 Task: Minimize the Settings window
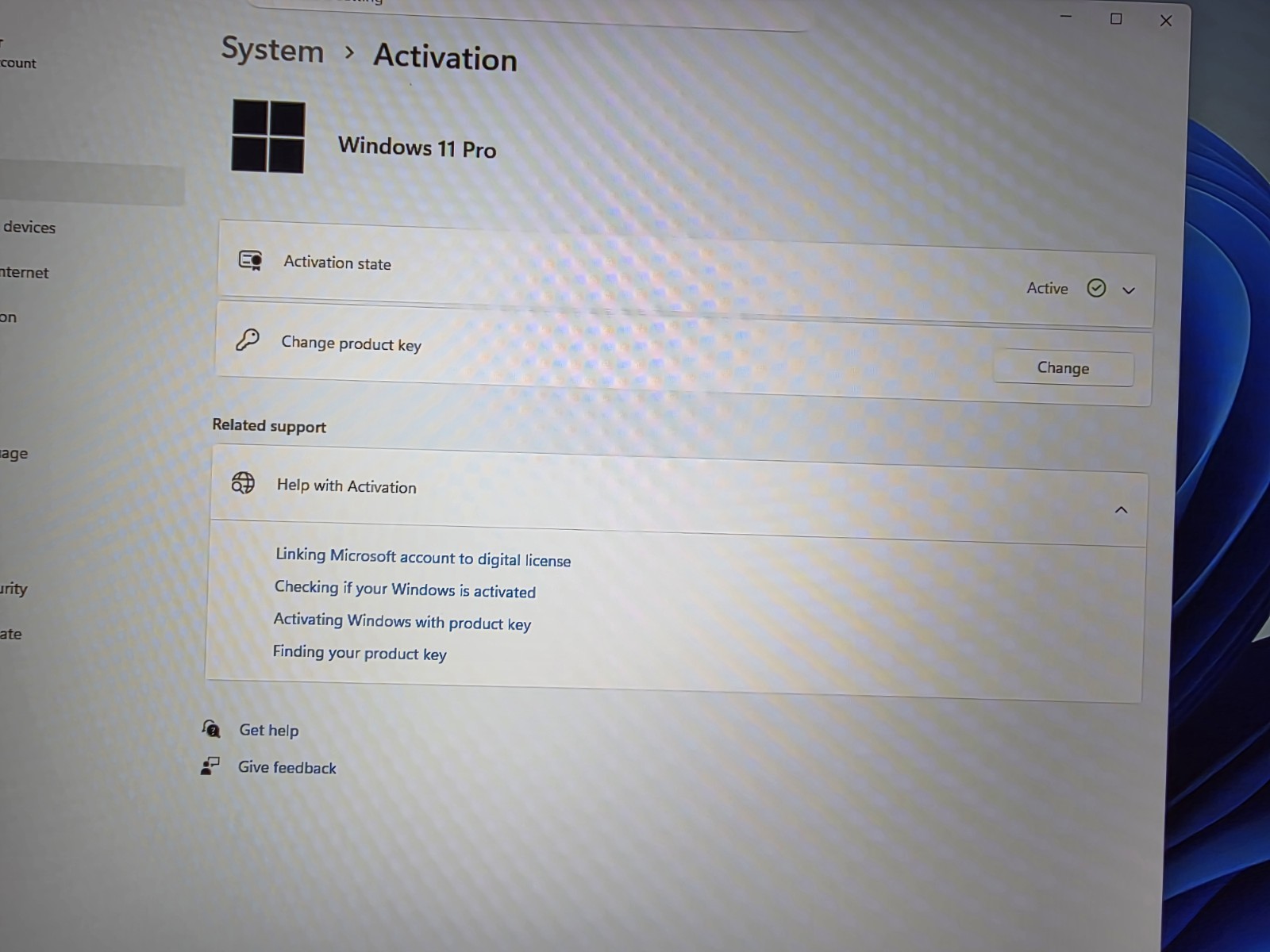coord(1065,17)
